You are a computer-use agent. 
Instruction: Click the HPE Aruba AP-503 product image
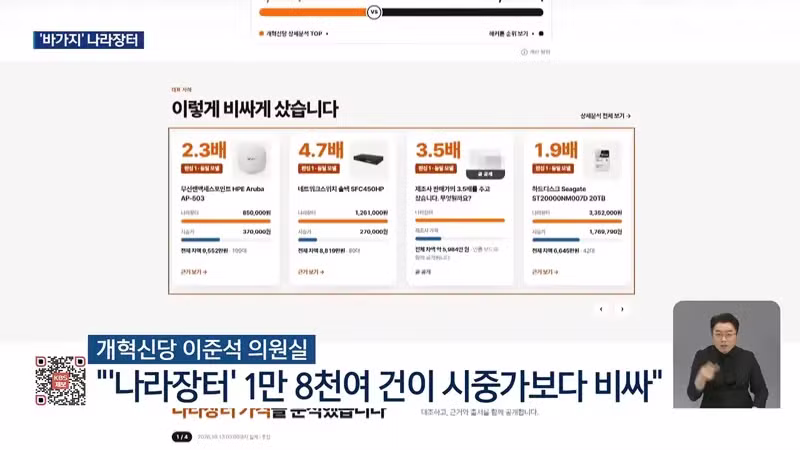pyautogui.click(x=252, y=159)
